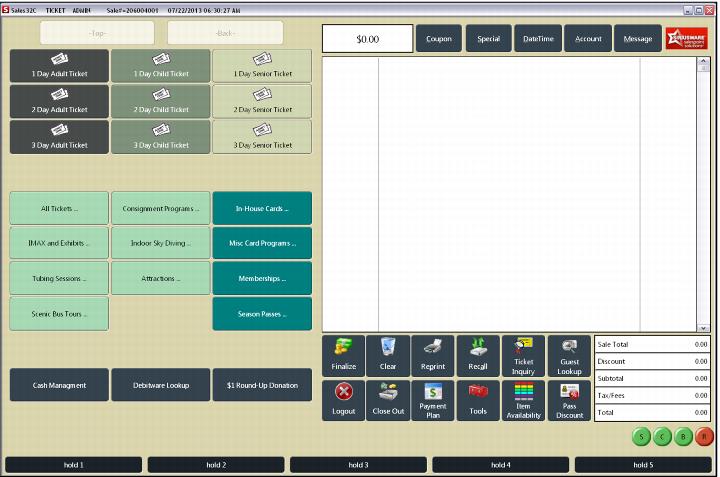
Task: Open the Close Out function
Action: pyautogui.click(x=388, y=400)
